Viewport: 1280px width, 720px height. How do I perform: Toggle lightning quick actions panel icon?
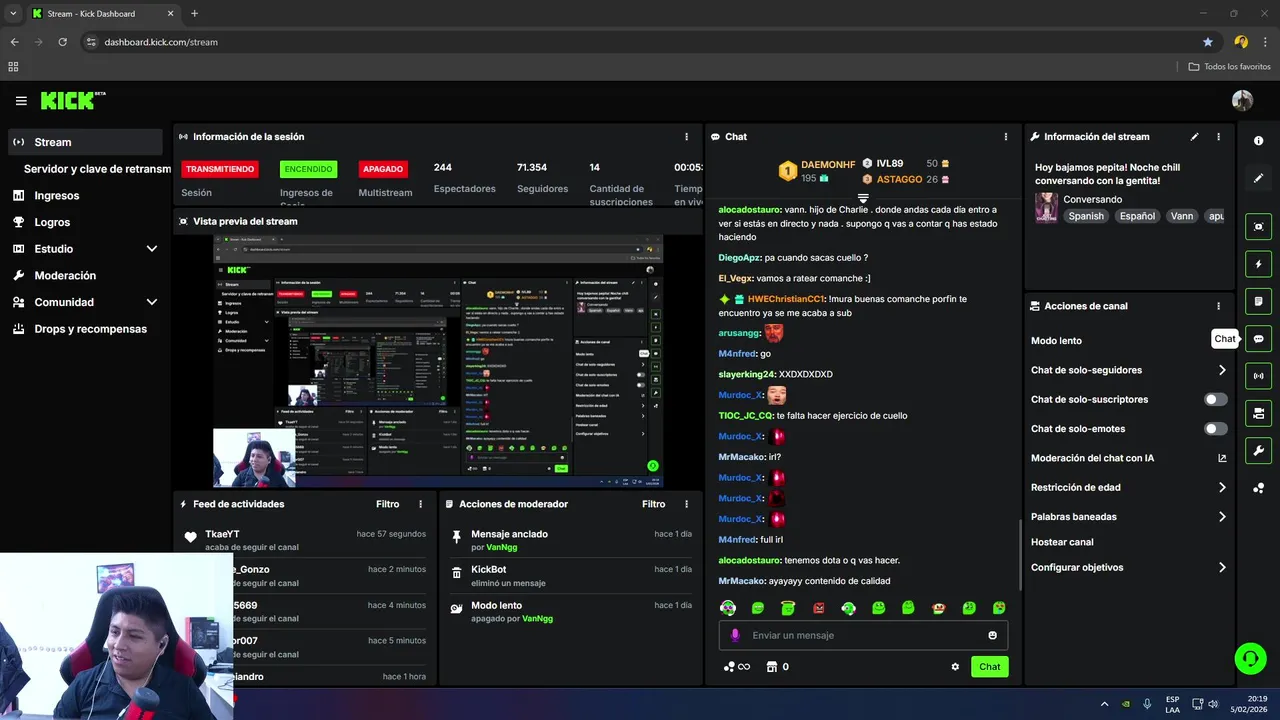pos(1258,264)
